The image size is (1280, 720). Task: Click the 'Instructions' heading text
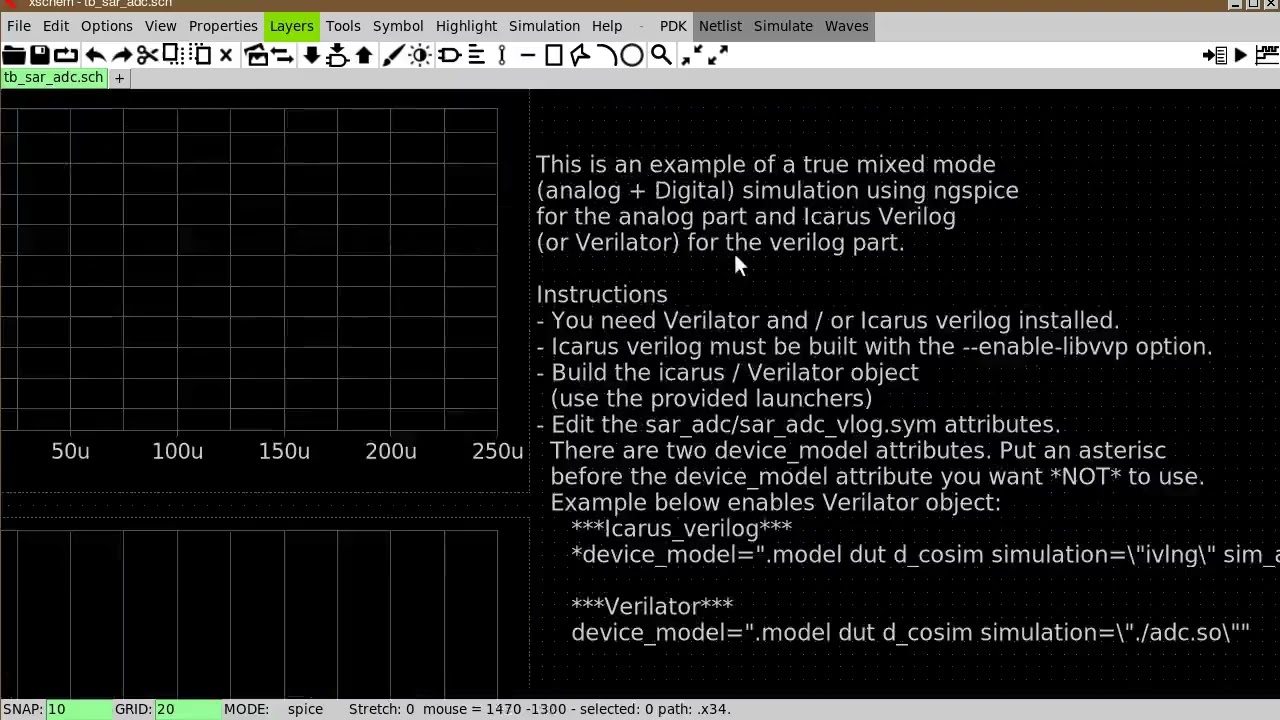click(x=602, y=294)
